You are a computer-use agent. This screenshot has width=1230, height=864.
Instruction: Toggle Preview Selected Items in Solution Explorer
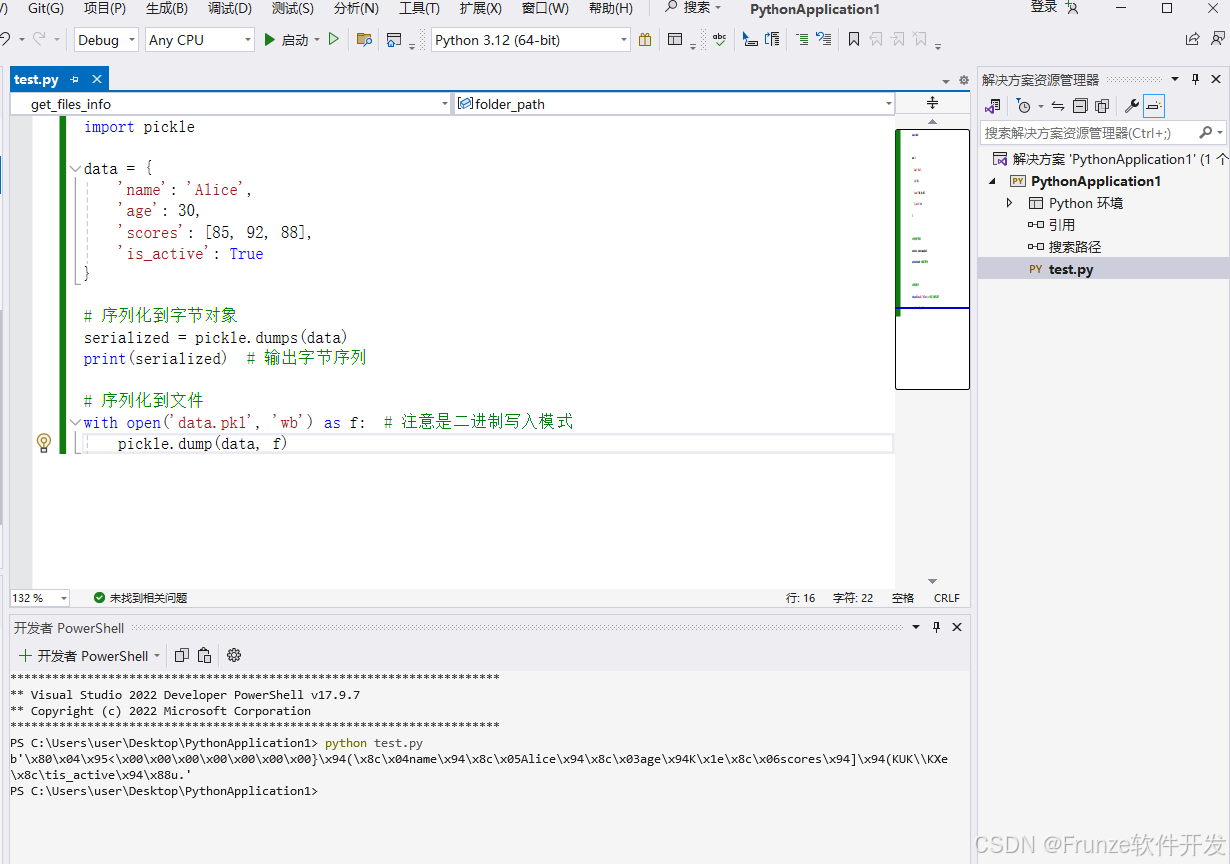click(1154, 106)
